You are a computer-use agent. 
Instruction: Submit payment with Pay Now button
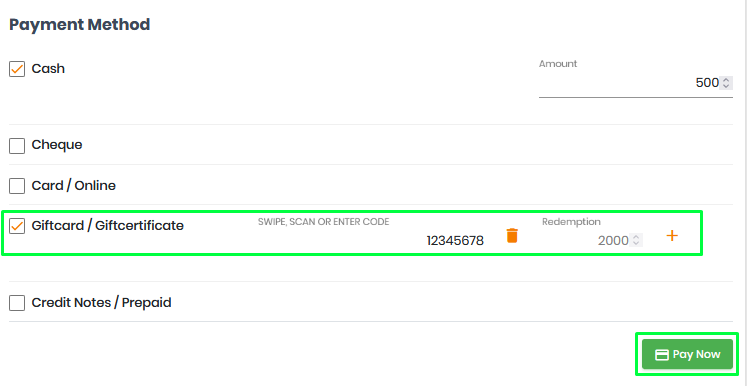tap(687, 354)
